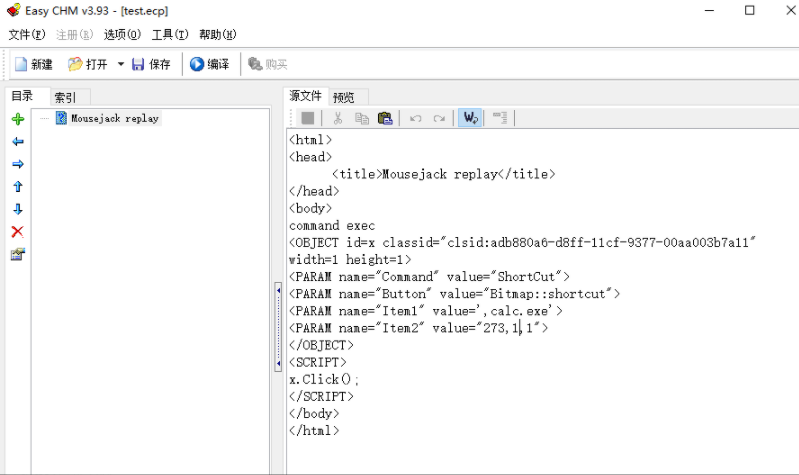799x475 pixels.
Task: Click 编译 compile button
Action: point(210,64)
